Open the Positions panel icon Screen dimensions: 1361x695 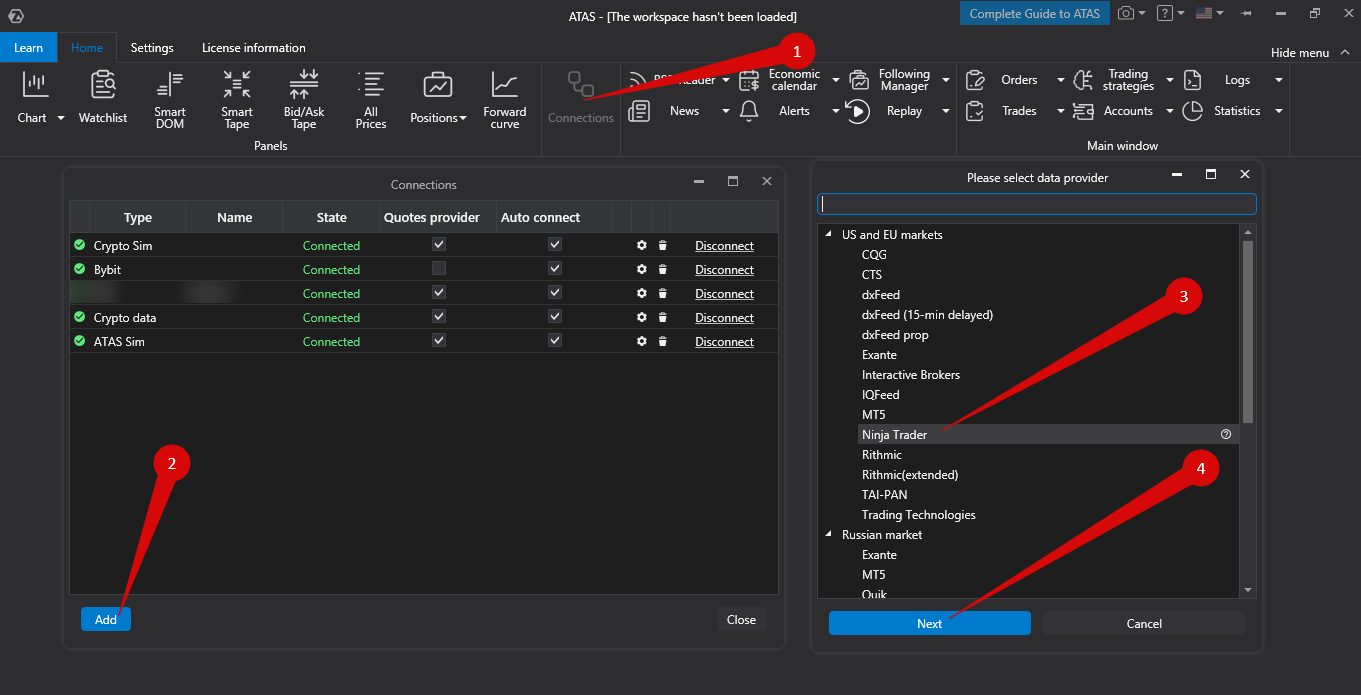pyautogui.click(x=437, y=85)
